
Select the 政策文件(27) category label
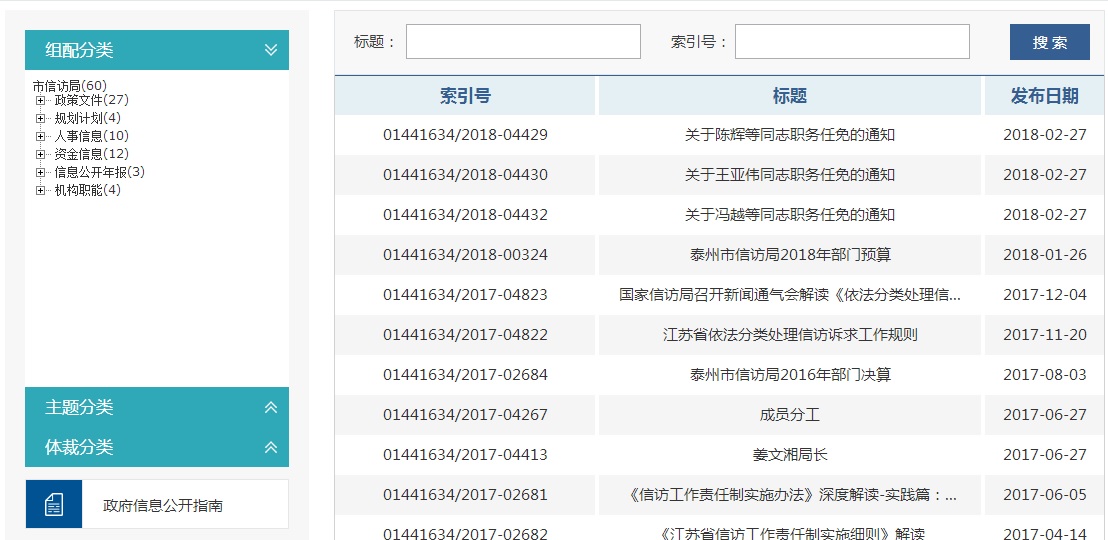click(x=91, y=100)
